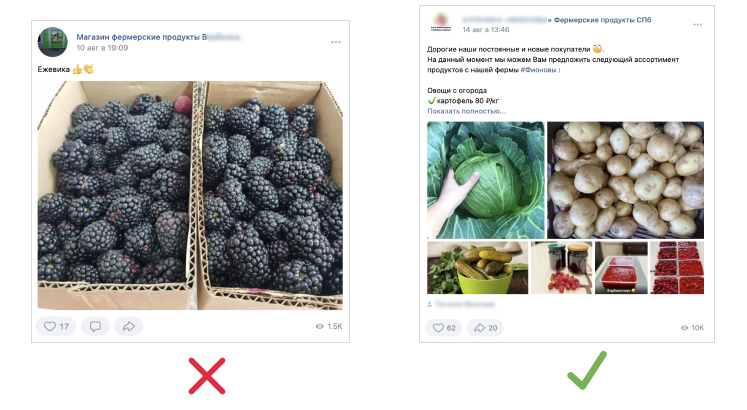Viewport: 747px width, 410px height.
Task: Open the #Фионовы hashtag link
Action: pyautogui.click(x=538, y=70)
